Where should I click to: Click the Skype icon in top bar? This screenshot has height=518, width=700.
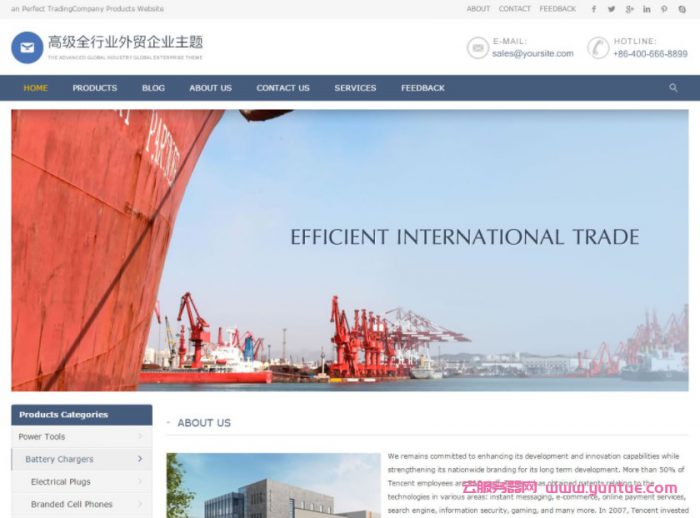[x=682, y=9]
